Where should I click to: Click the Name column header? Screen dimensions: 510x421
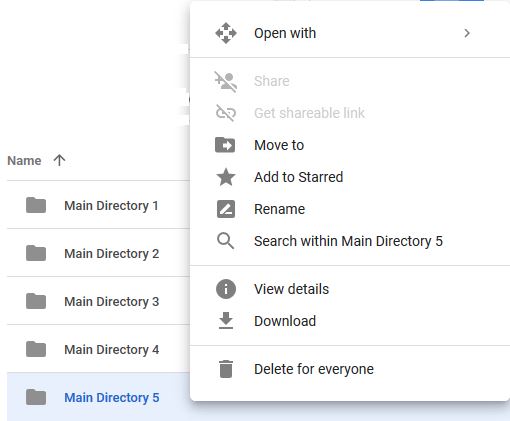[24, 161]
